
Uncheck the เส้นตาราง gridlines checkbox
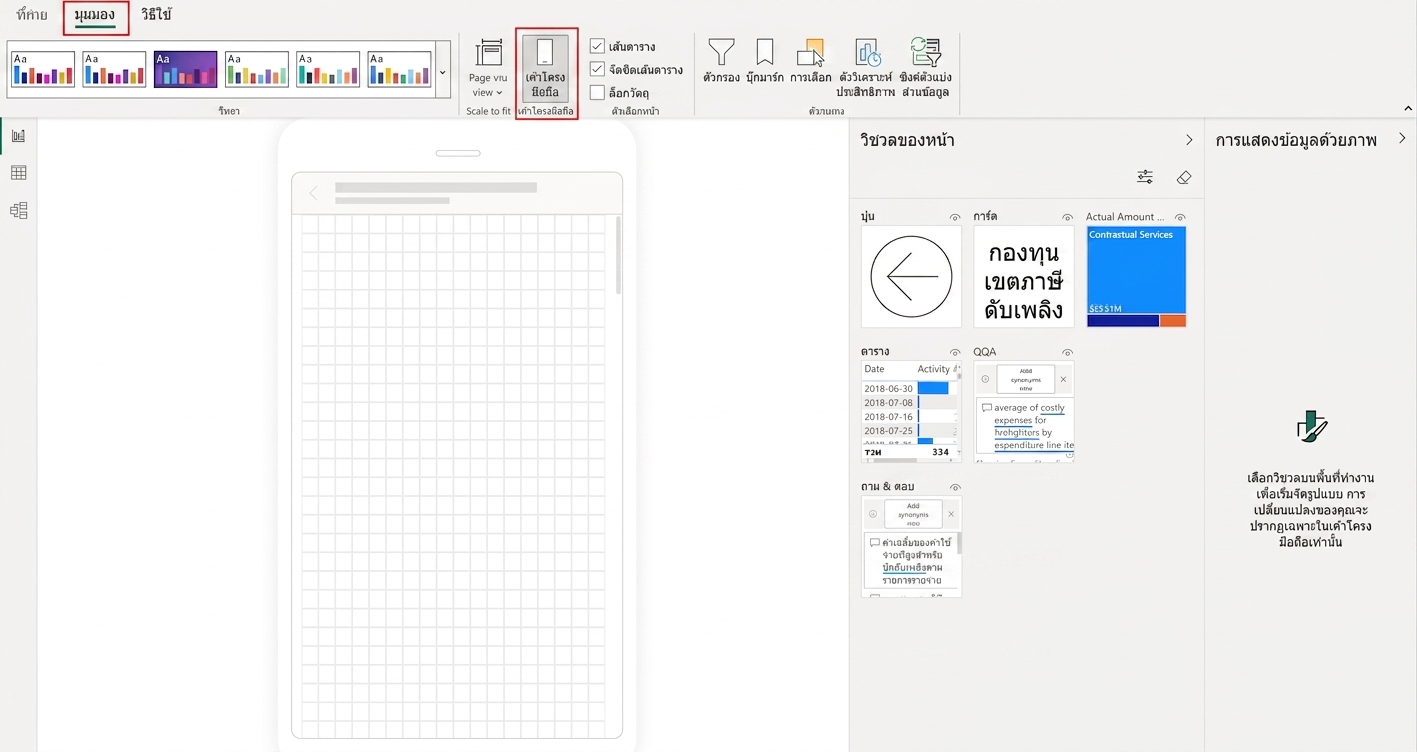tap(597, 46)
